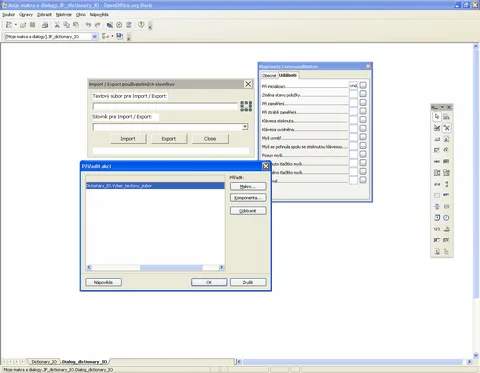Image resolution: width=480 pixels, height=373 pixels.
Task: Switch to the Události tab in properties
Action: coord(288,75)
